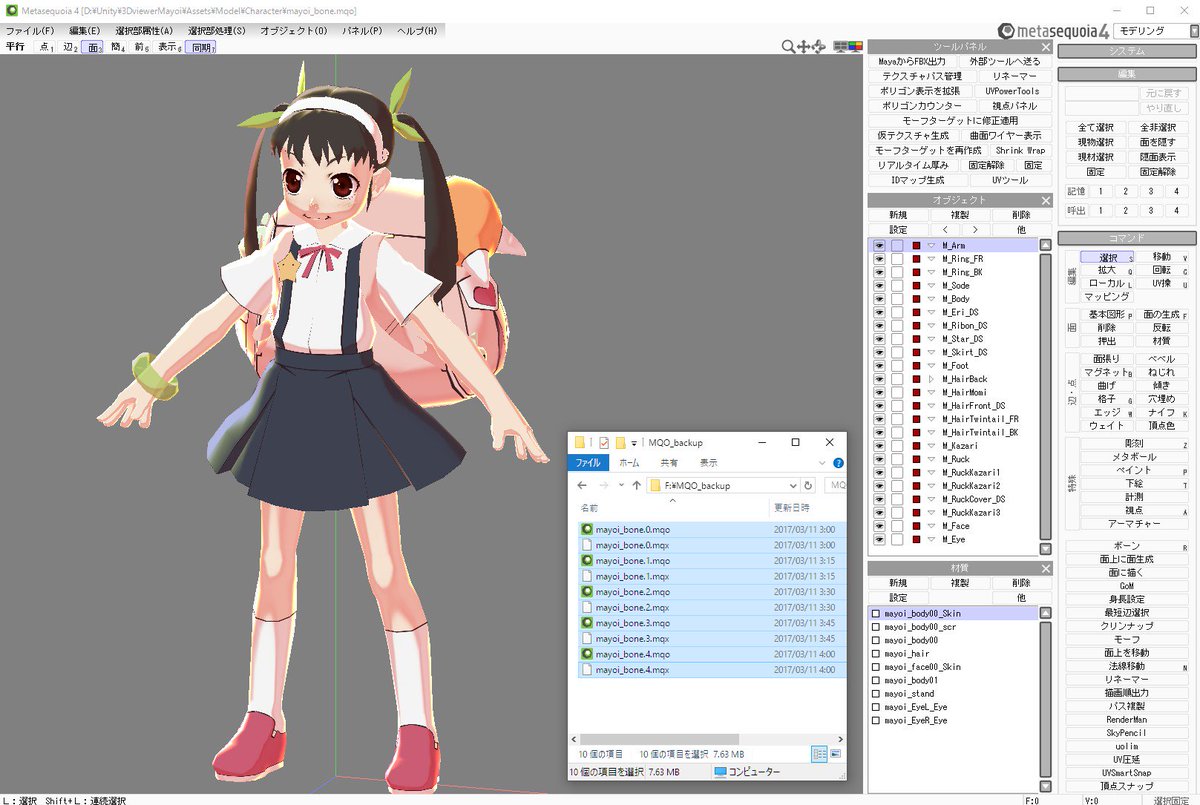The width and height of the screenshot is (1200, 805).
Task: Toggle lock box for M_Foot object
Action: click(897, 366)
